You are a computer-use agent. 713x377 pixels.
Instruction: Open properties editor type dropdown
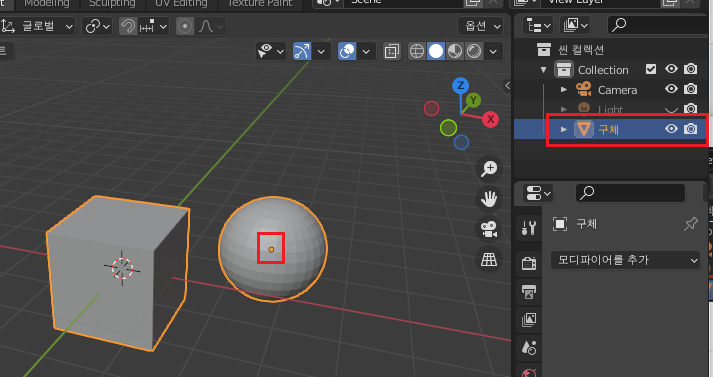[537, 193]
